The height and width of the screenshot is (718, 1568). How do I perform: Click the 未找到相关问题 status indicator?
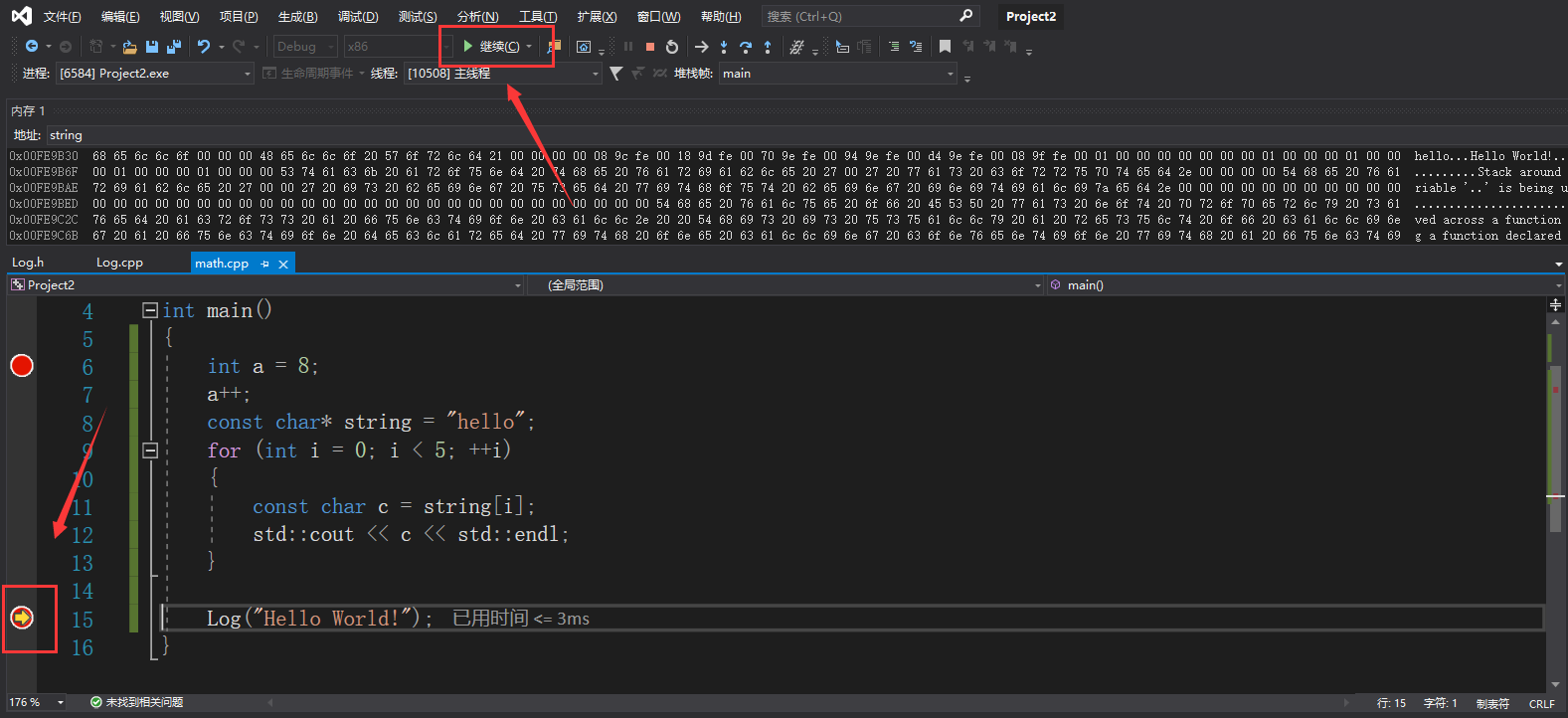136,702
